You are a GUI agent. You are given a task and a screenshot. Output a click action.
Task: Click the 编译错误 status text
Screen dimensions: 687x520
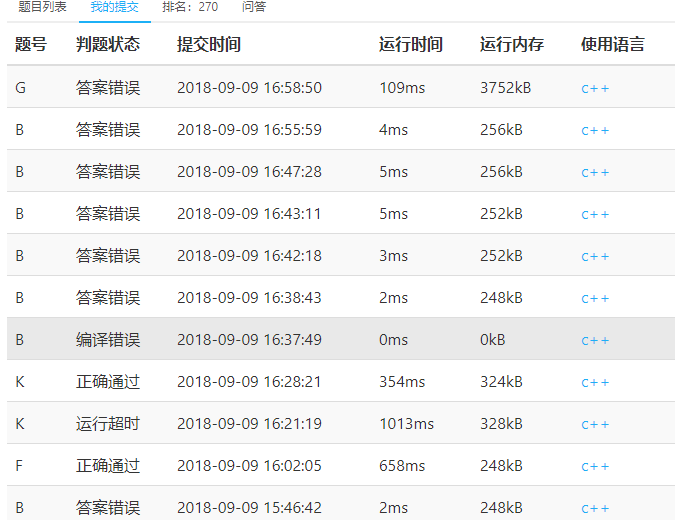108,340
